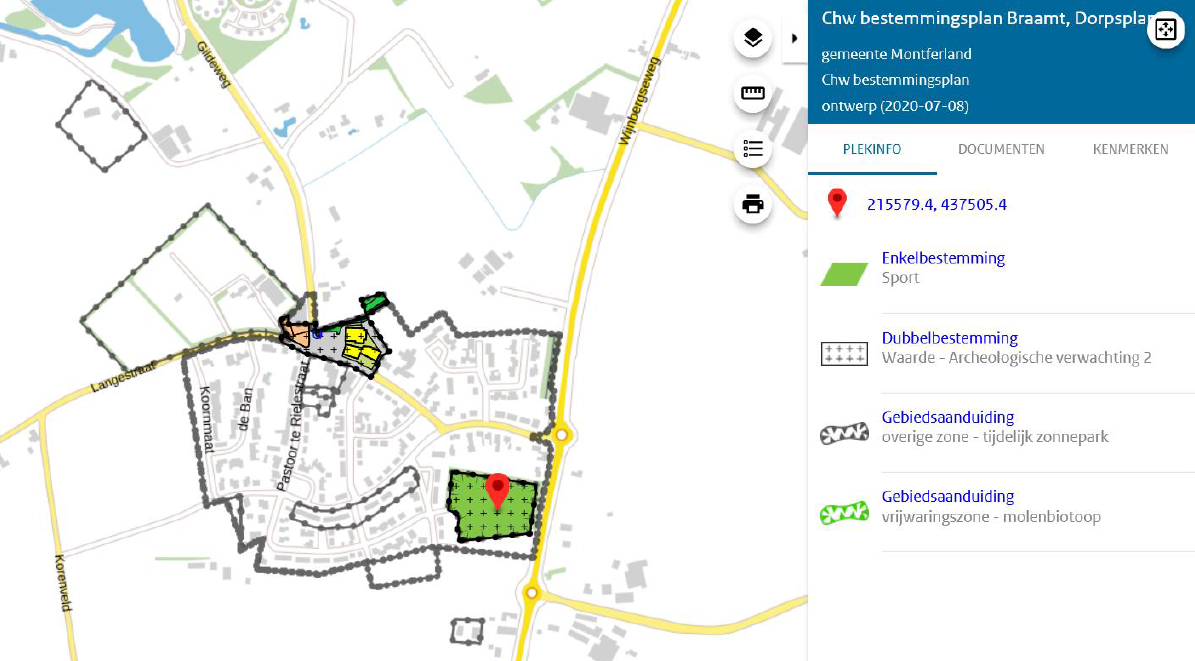1195x661 pixels.
Task: Open Gebiedsaanduiding link for tijdelijk zonnepark
Action: (948, 417)
